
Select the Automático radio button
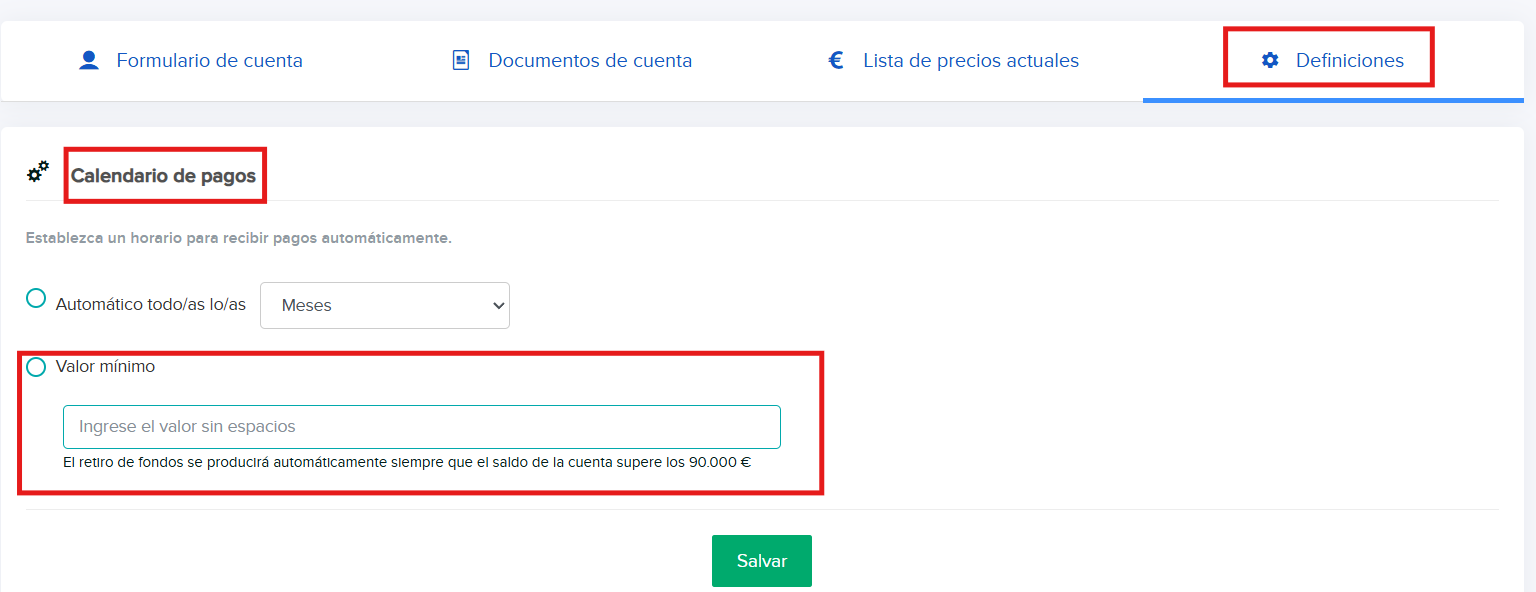click(x=36, y=298)
